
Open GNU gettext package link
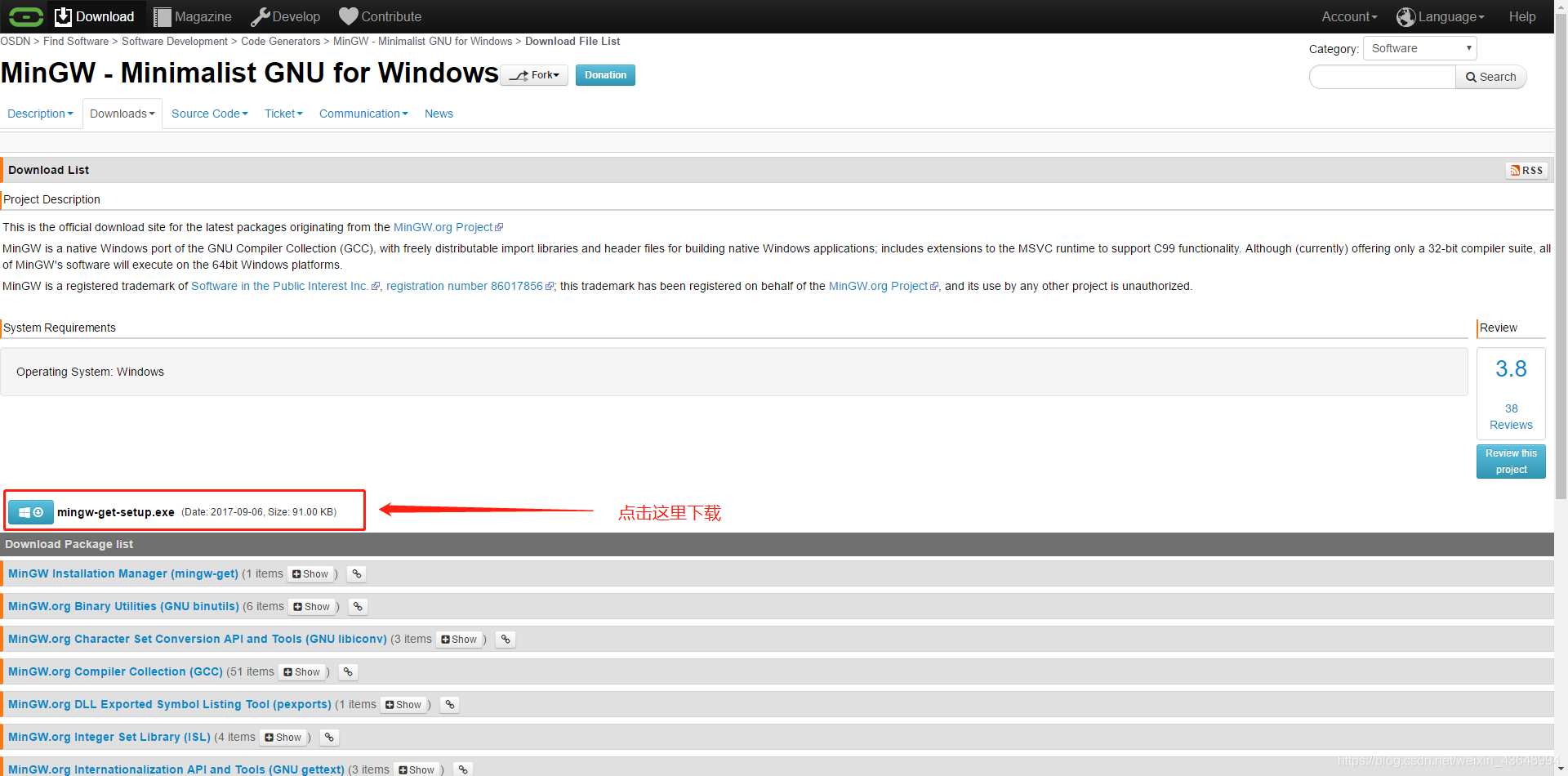[176, 769]
